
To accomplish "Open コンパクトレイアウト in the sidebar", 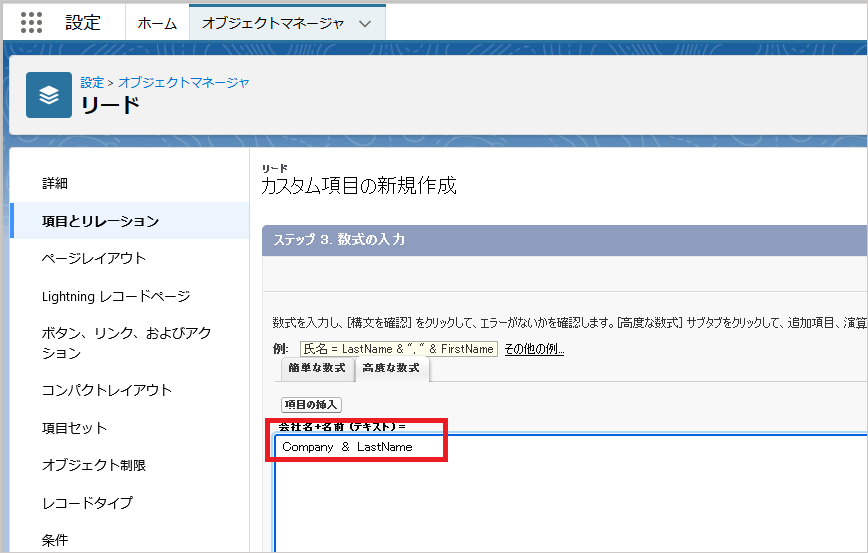I will 107,390.
